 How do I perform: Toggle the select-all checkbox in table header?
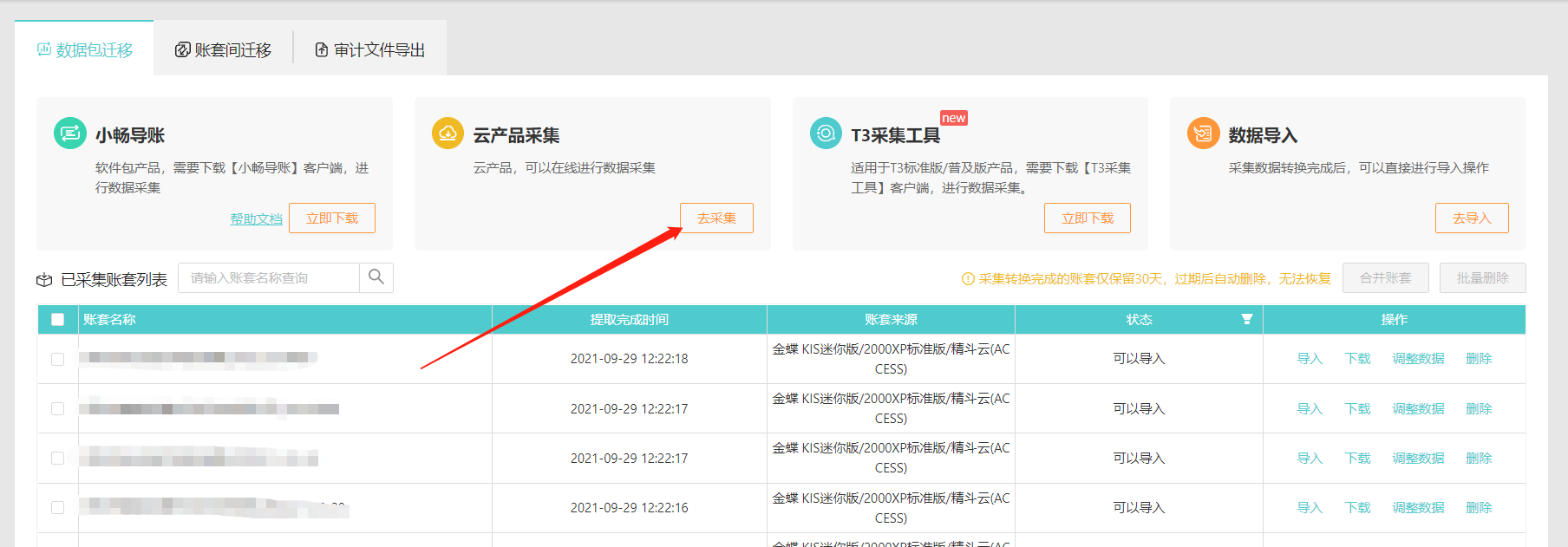tap(57, 319)
